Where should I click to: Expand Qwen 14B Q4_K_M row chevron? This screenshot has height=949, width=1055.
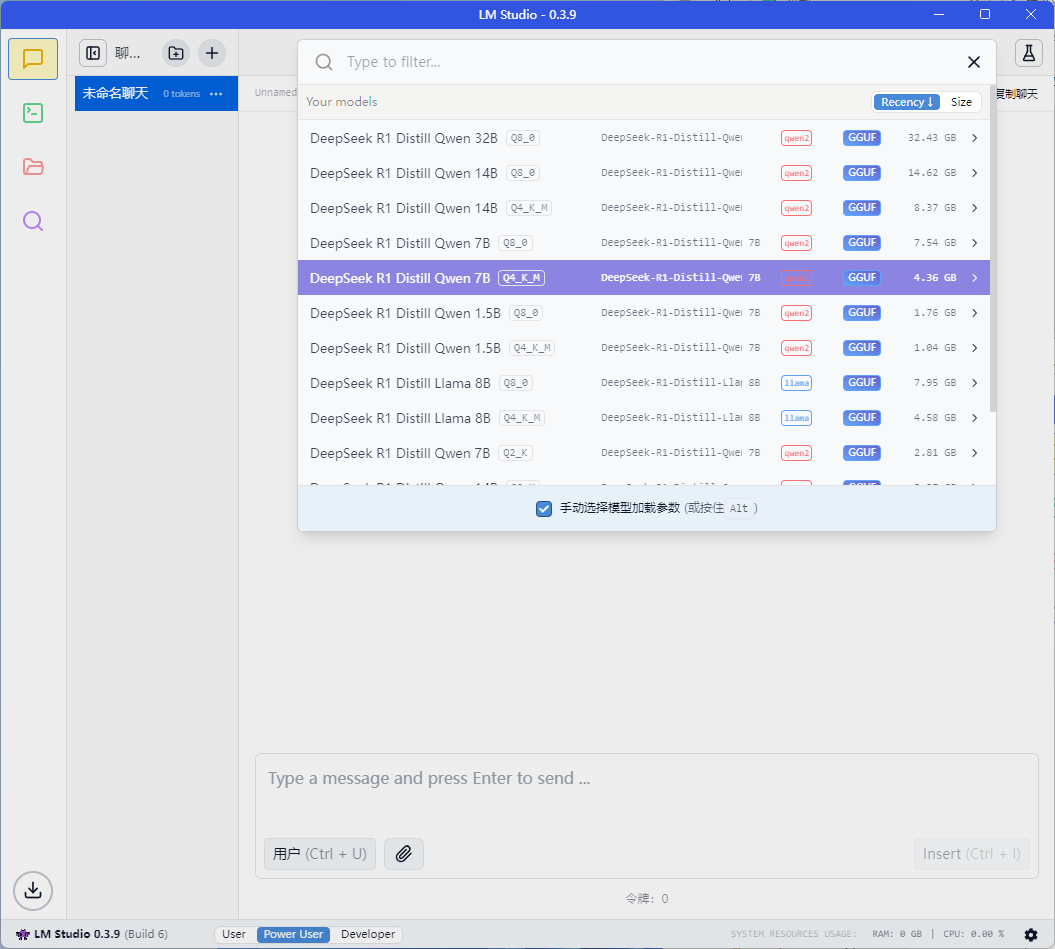pos(974,208)
